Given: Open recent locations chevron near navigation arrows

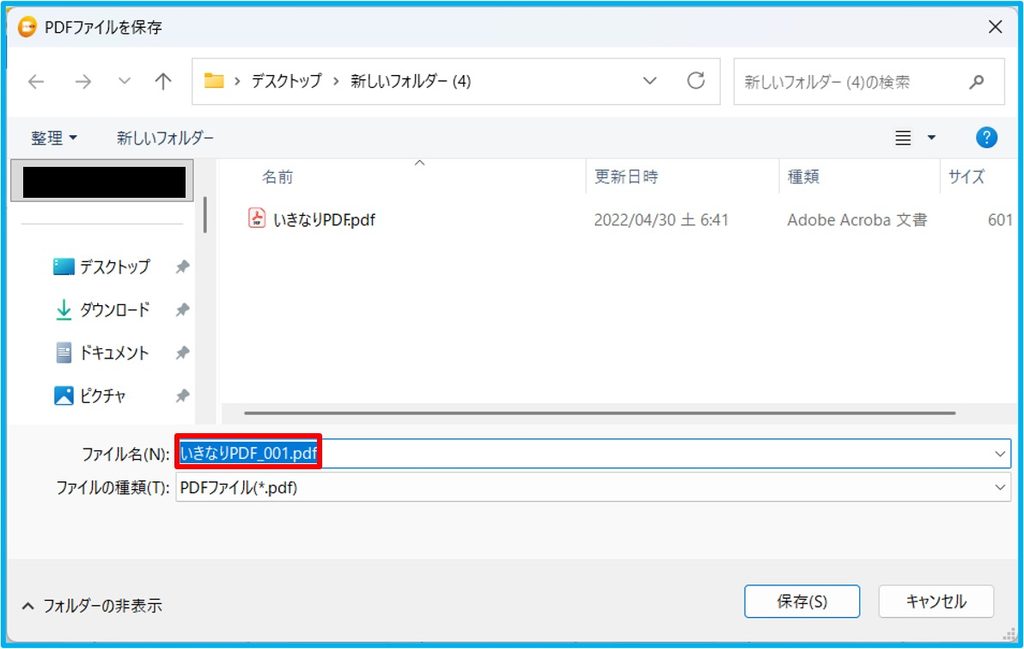Looking at the screenshot, I should click(x=124, y=81).
